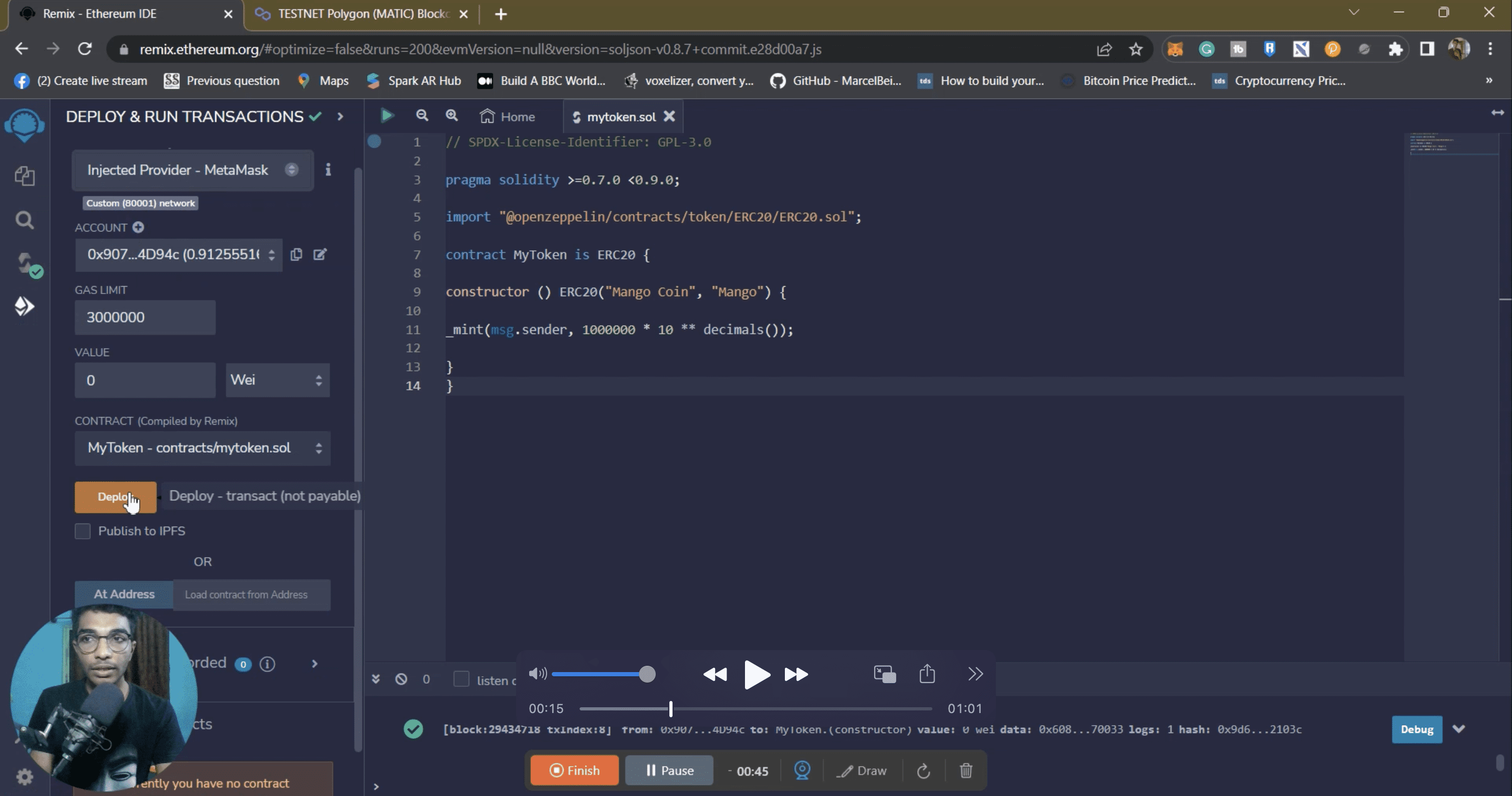1512x796 pixels.
Task: Open the search panel in Remix sidebar
Action: tap(25, 220)
